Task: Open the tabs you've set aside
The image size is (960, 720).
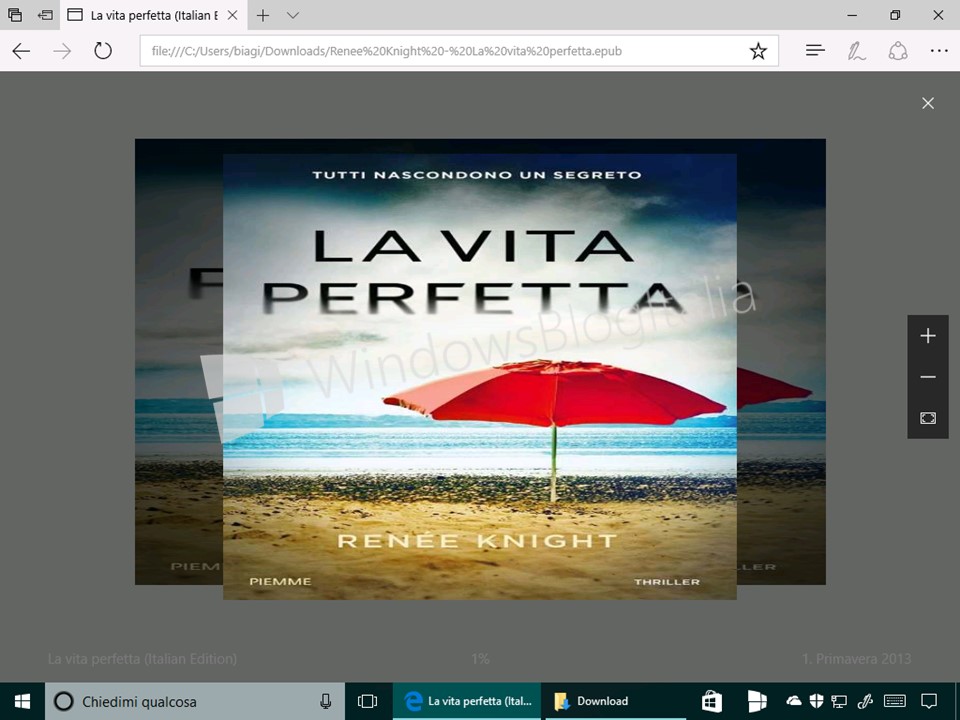Action: [x=15, y=15]
